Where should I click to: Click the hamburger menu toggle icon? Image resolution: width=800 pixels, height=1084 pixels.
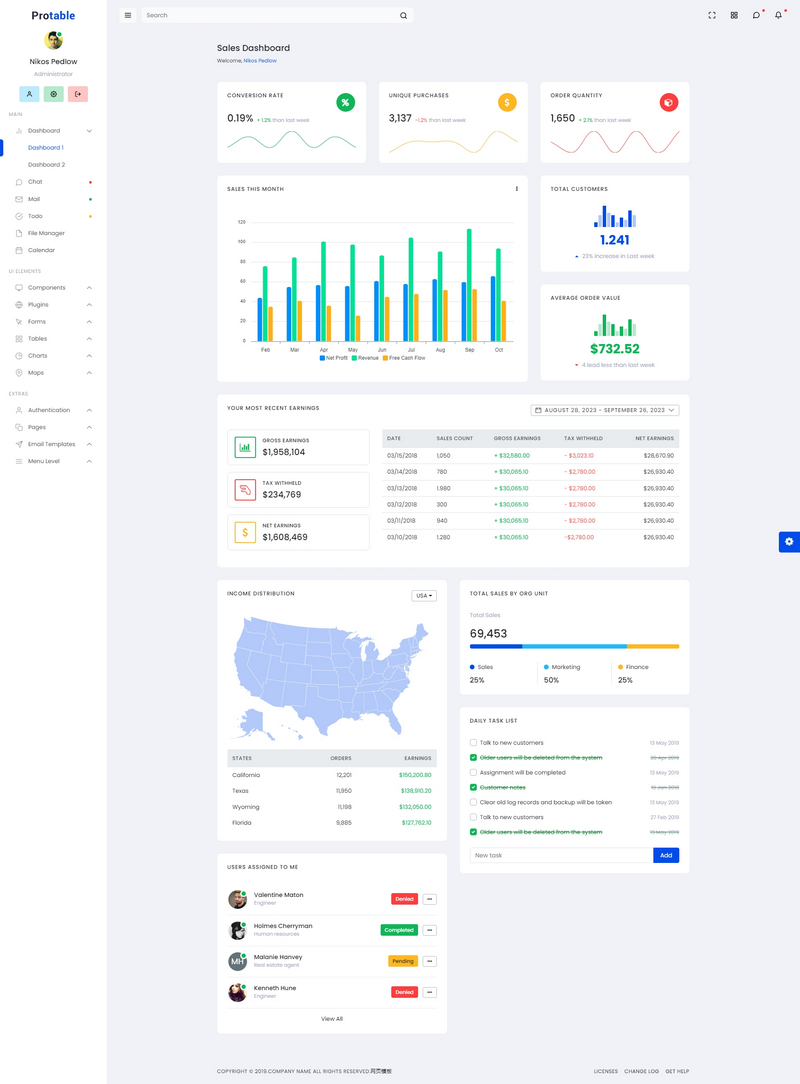tap(127, 15)
